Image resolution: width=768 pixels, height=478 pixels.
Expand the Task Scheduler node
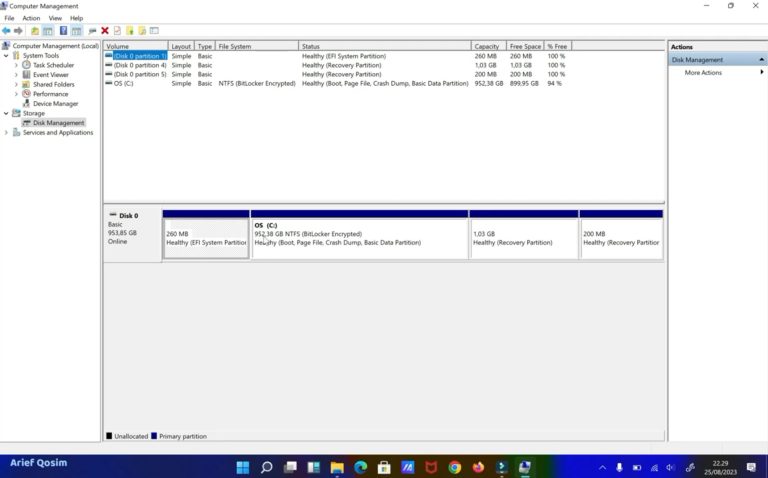pyautogui.click(x=16, y=65)
